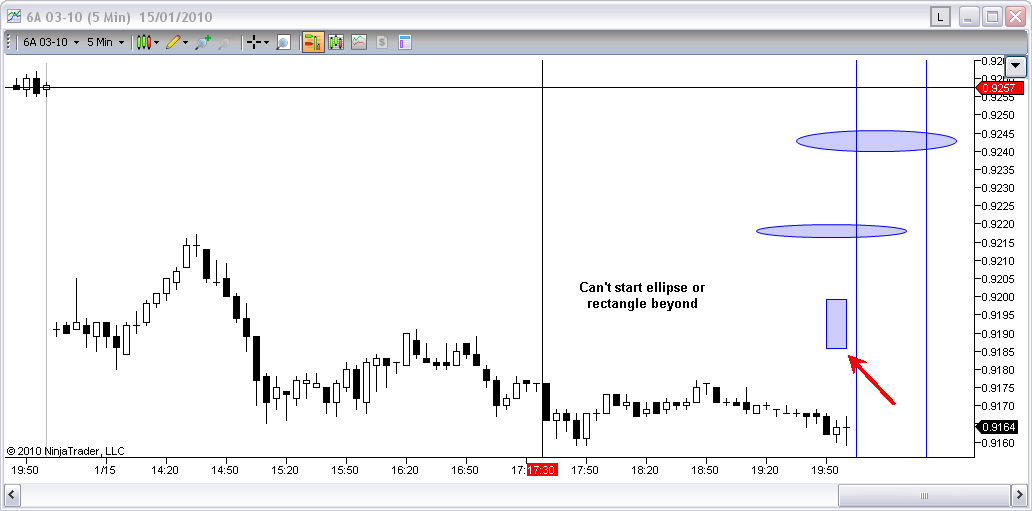Viewport: 1032px width, 511px height.
Task: Click the L link button in title bar
Action: pyautogui.click(x=941, y=16)
